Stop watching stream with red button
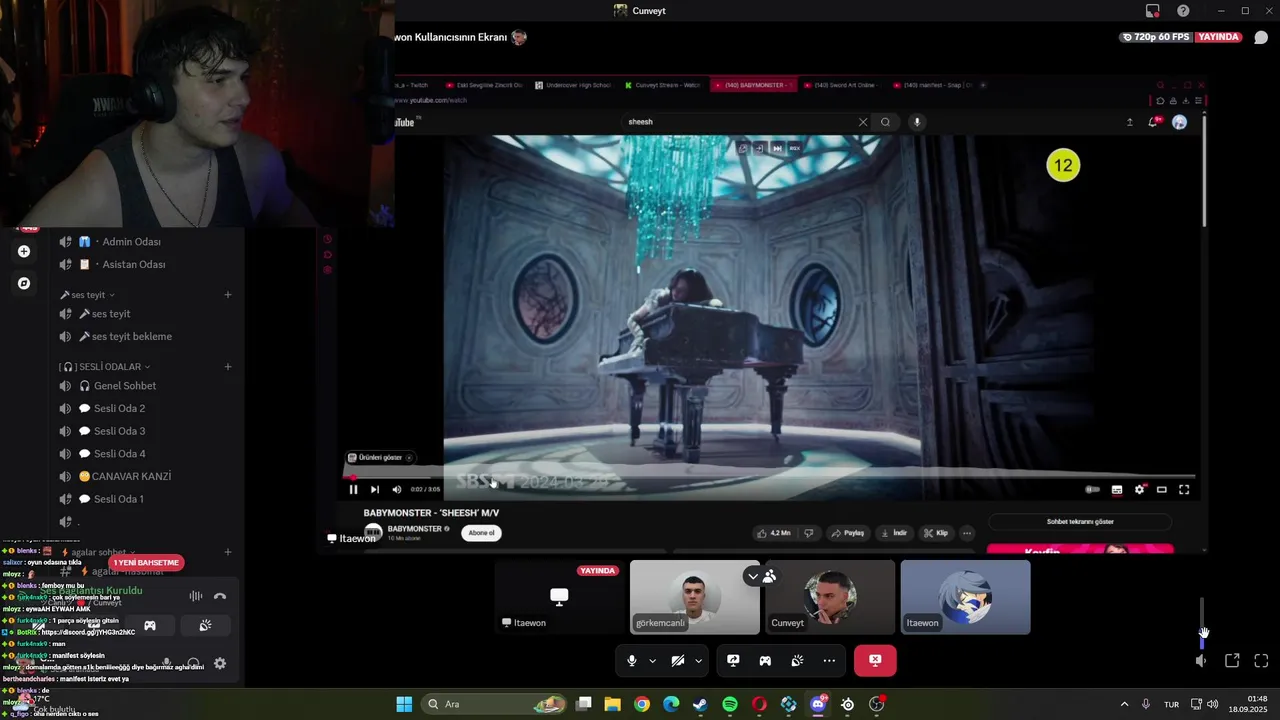 875,660
